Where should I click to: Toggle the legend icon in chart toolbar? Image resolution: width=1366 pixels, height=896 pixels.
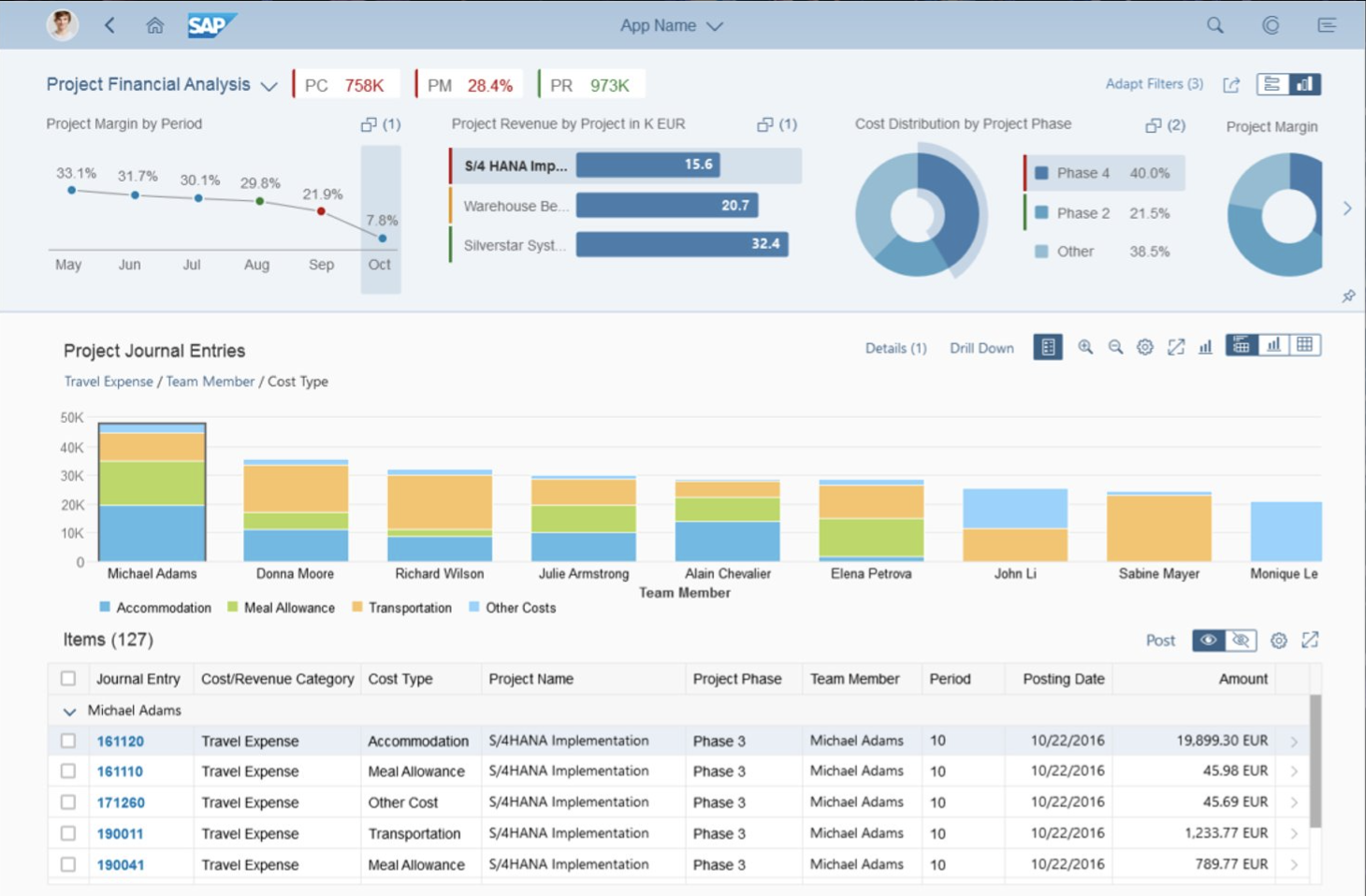pos(1048,347)
